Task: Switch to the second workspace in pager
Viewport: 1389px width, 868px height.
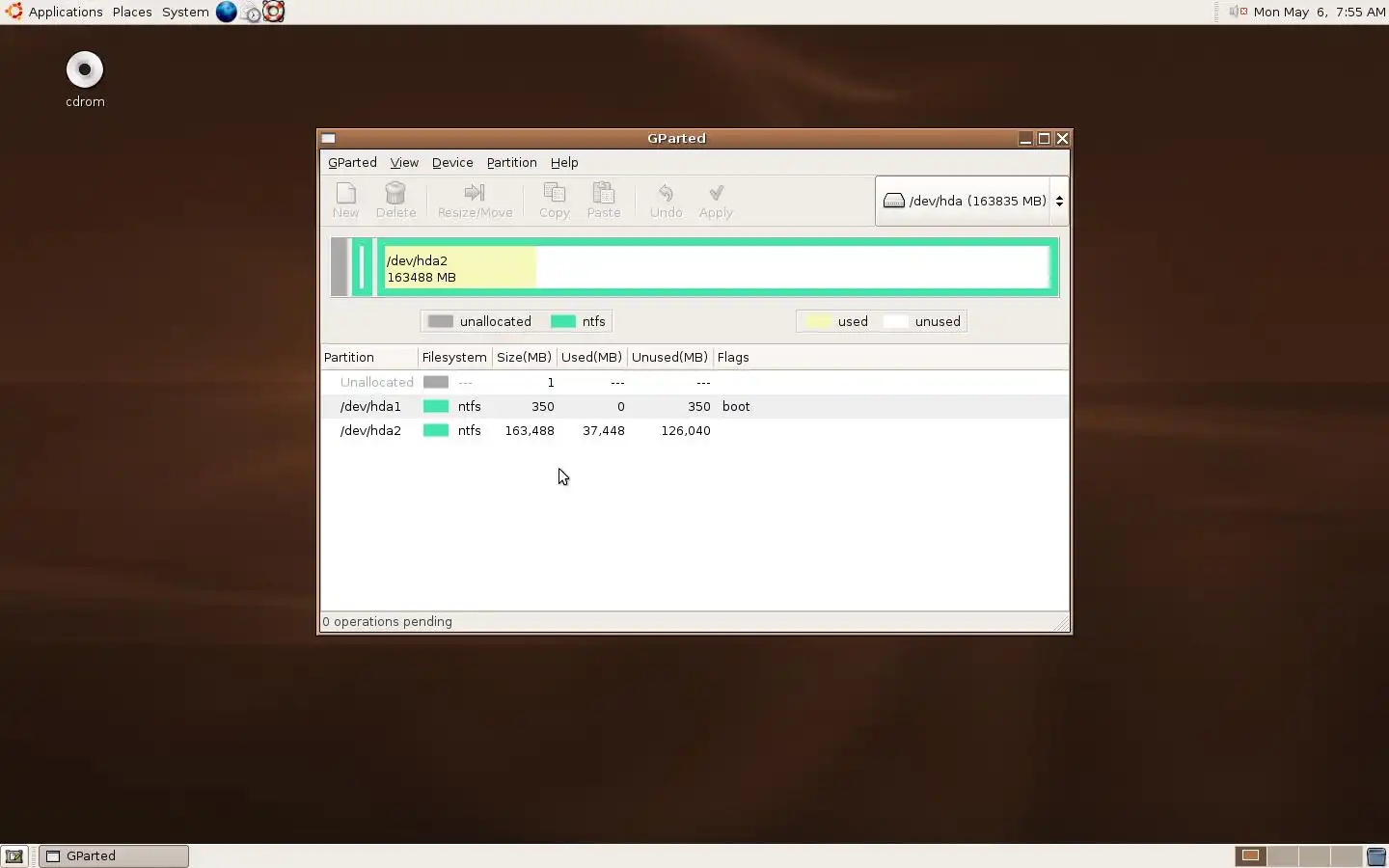Action: coord(1283,855)
